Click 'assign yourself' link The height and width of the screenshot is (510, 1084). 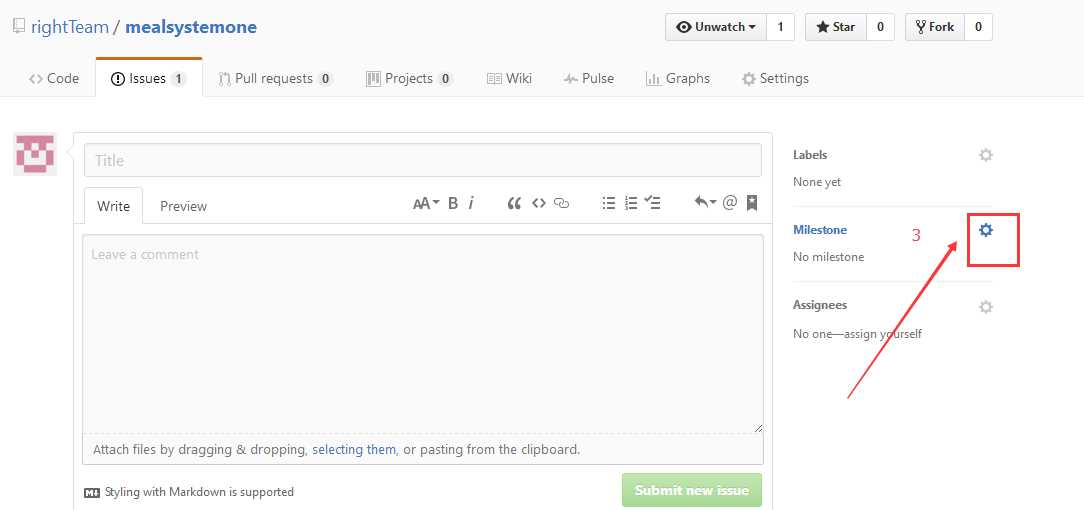(881, 334)
